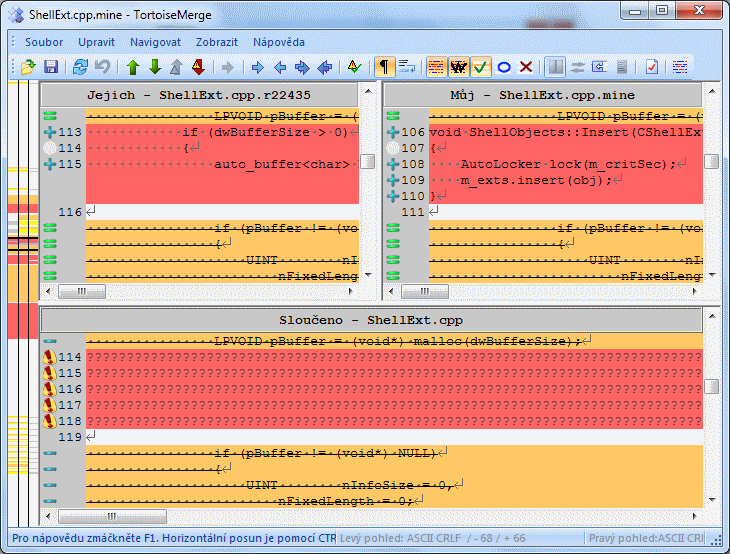Screen dimensions: 730x554
Task: Click the rightmost red-blue lines toolbar icon
Action: point(680,67)
